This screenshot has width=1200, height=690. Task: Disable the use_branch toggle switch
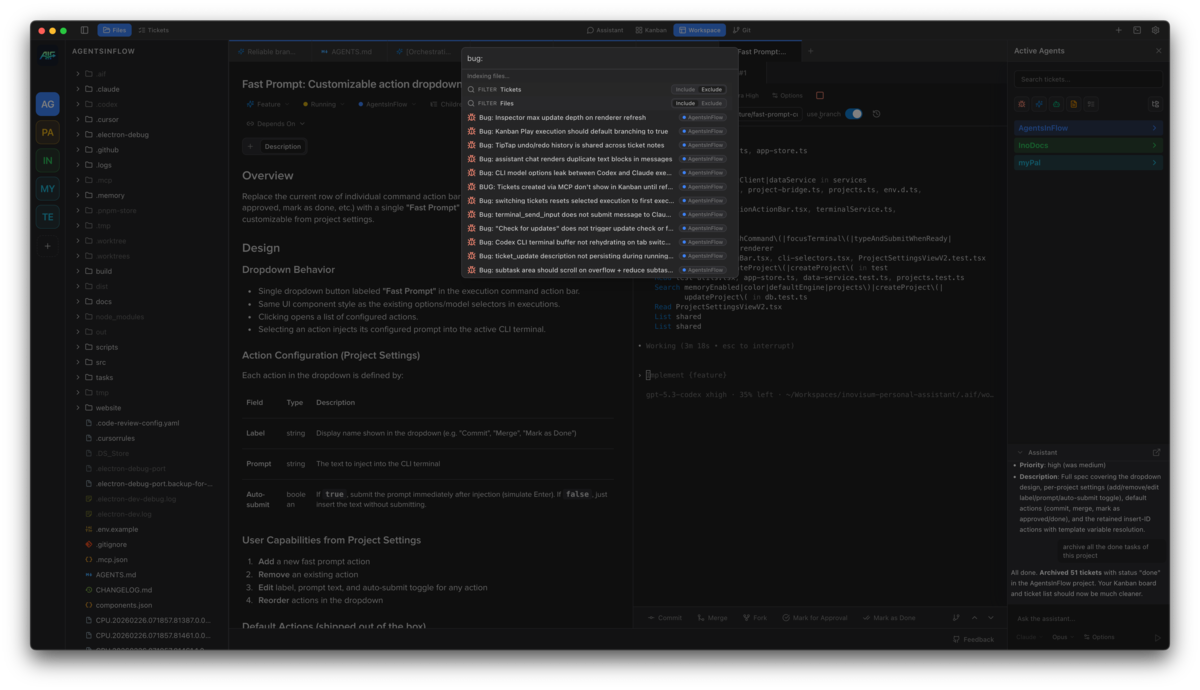click(852, 114)
